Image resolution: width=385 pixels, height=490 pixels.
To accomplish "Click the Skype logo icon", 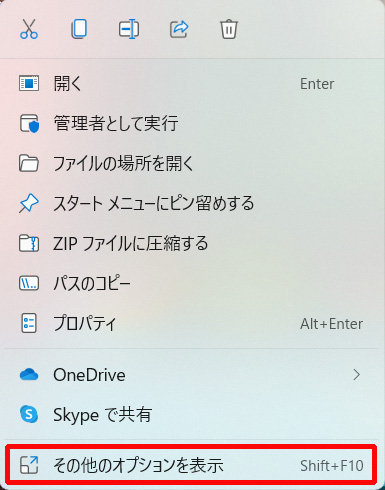I will (x=29, y=415).
